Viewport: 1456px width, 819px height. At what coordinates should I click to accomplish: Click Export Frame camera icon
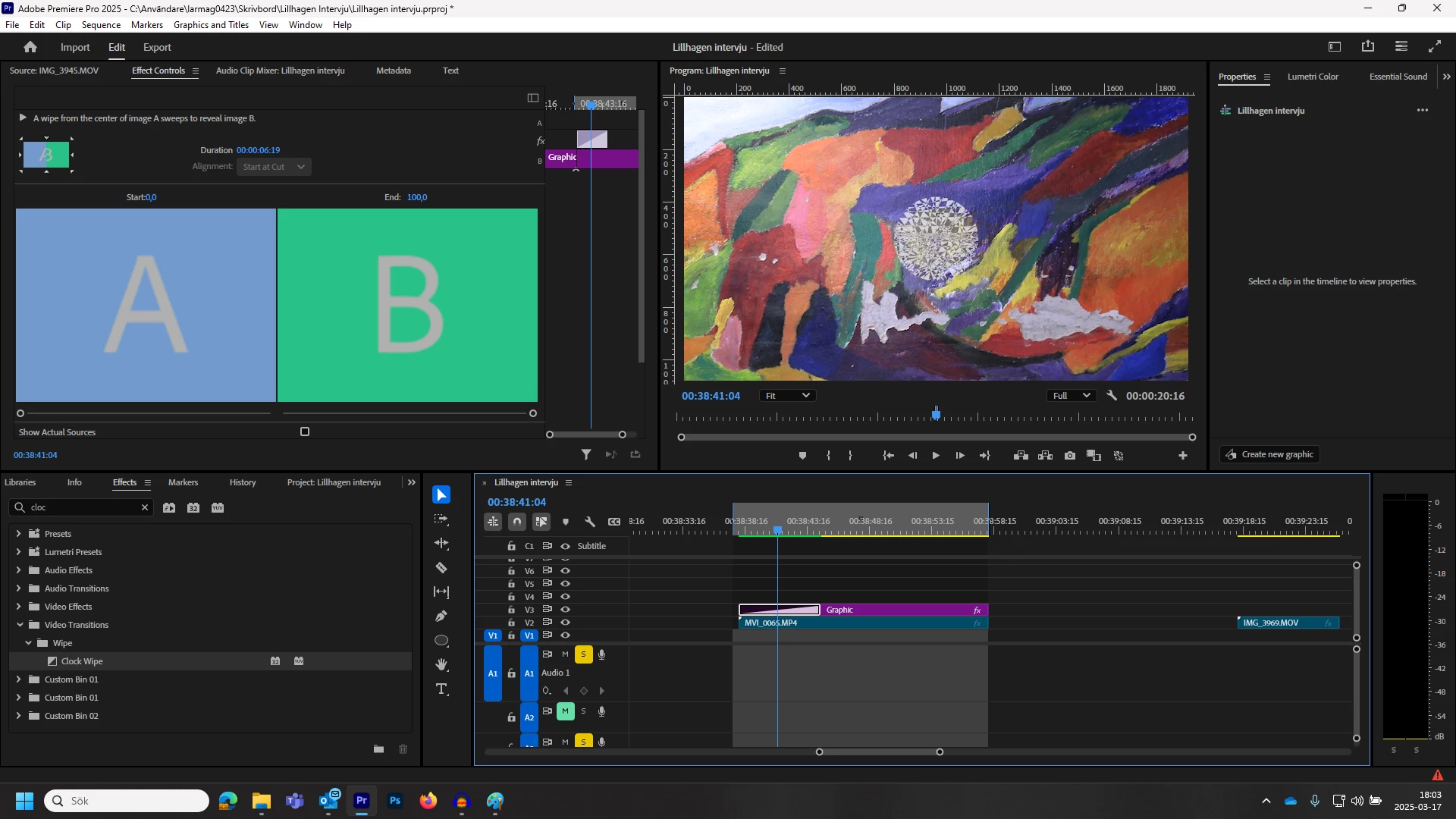pos(1069,456)
